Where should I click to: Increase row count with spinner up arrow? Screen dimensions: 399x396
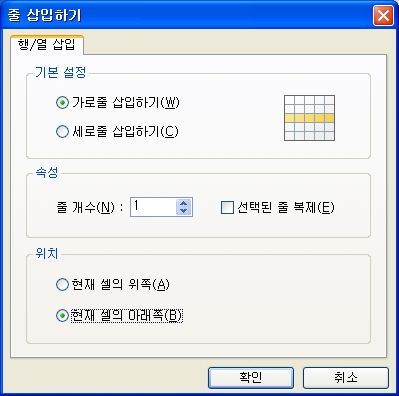(x=183, y=203)
